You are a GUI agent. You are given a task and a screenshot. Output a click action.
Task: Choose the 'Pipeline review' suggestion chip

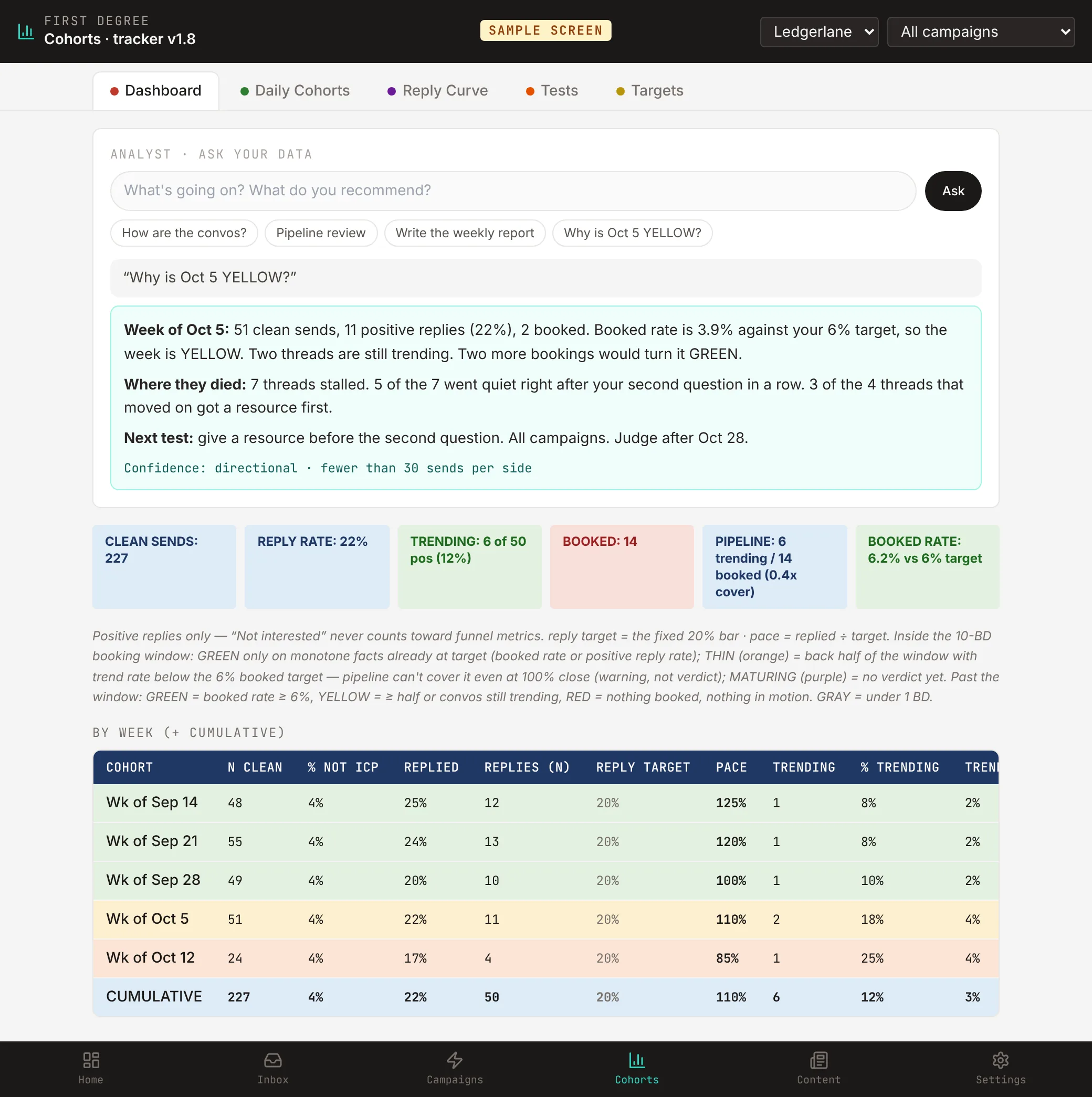click(x=321, y=233)
